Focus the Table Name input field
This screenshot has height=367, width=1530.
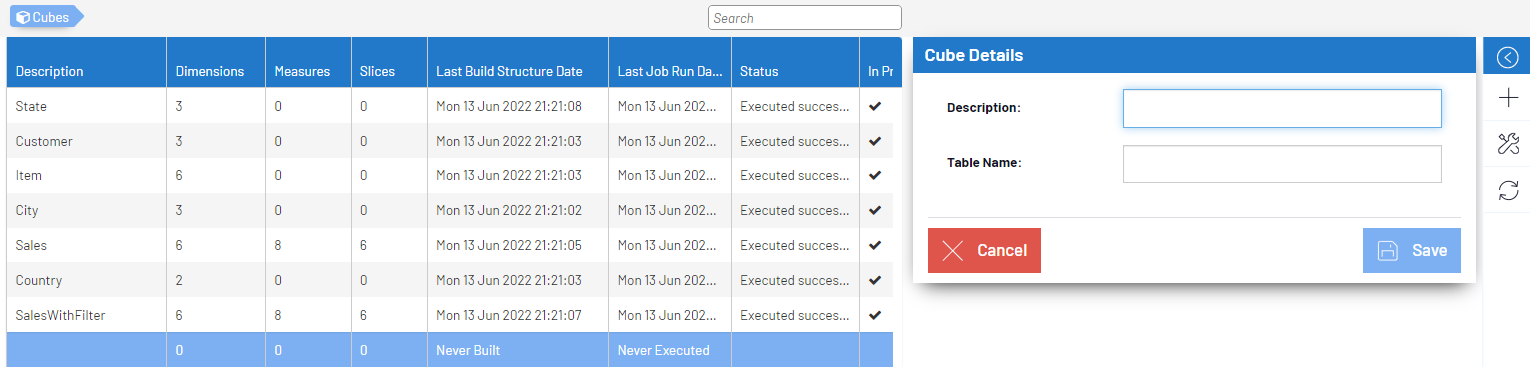click(1282, 164)
